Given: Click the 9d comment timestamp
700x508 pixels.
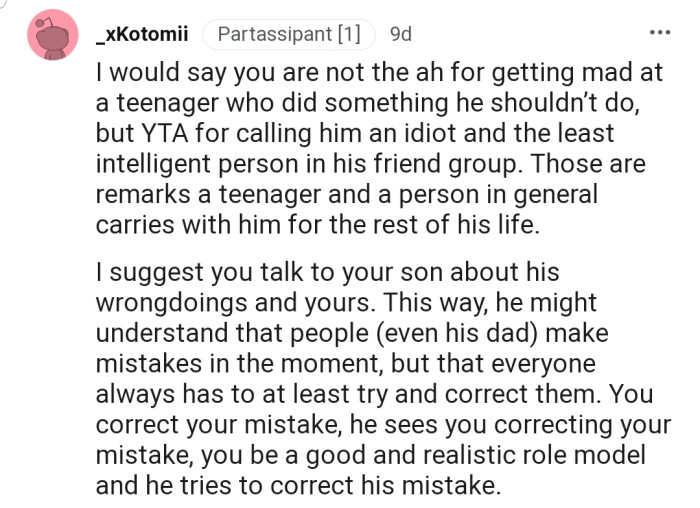Looking at the screenshot, I should pos(400,35).
